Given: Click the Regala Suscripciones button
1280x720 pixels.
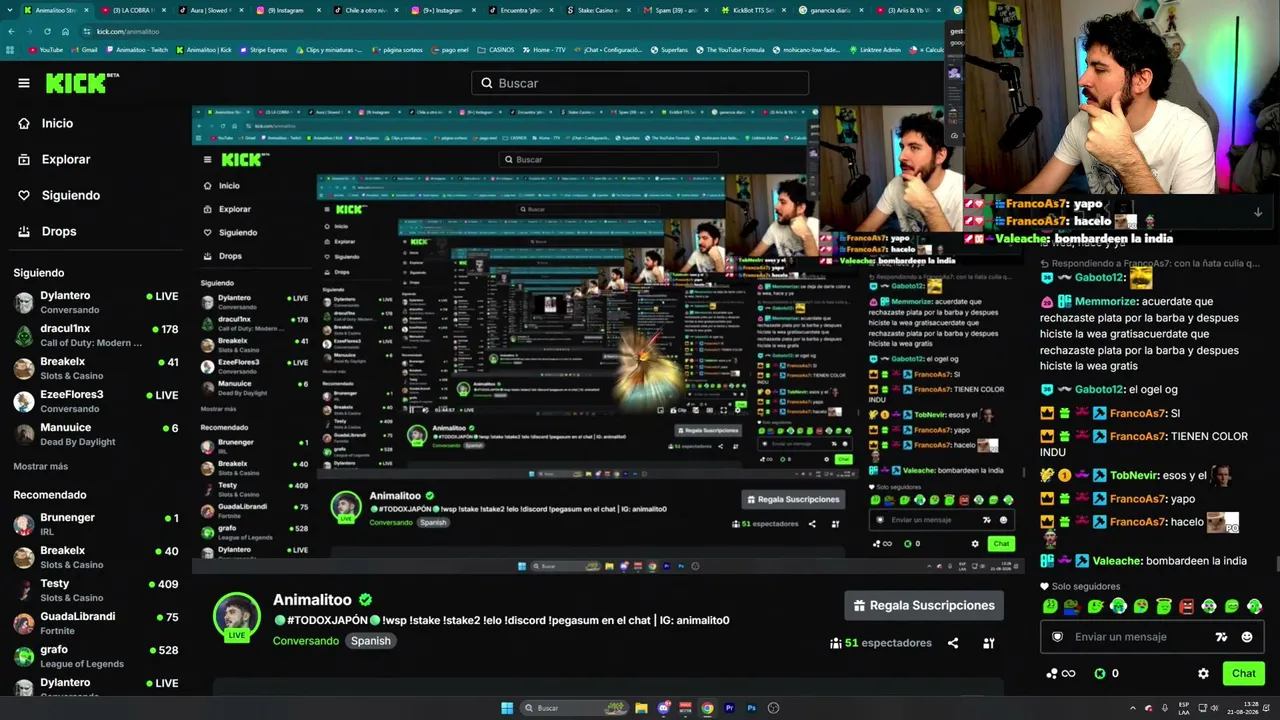Looking at the screenshot, I should [924, 605].
